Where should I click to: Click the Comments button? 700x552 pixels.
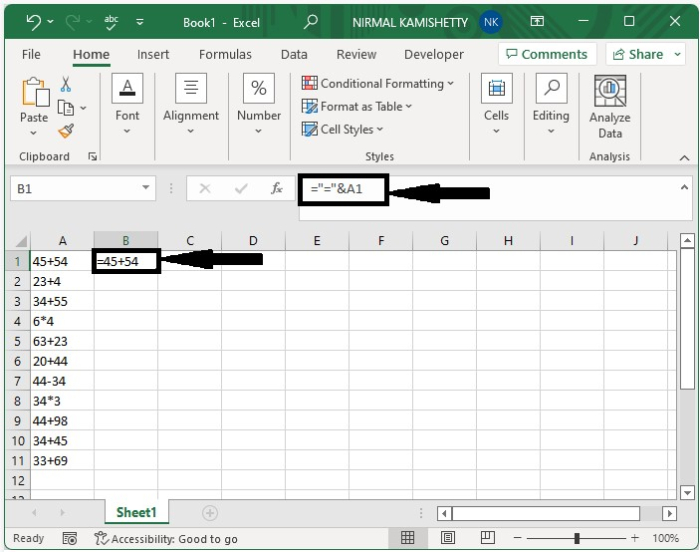tap(547, 54)
